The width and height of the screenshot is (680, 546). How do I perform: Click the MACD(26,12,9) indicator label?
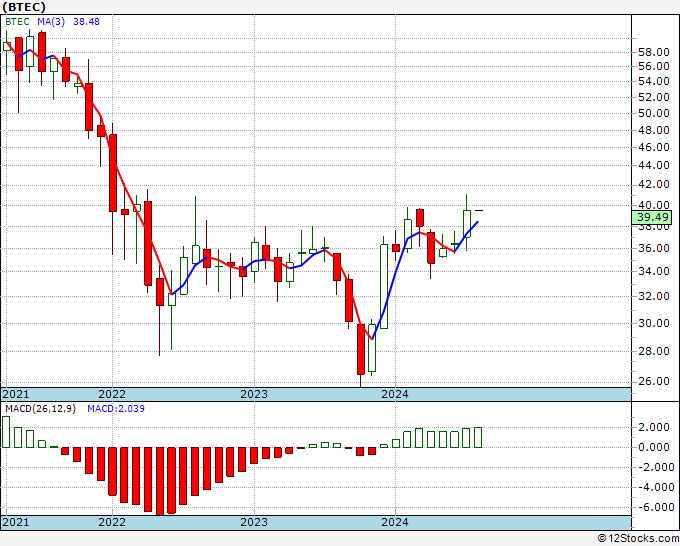40,409
